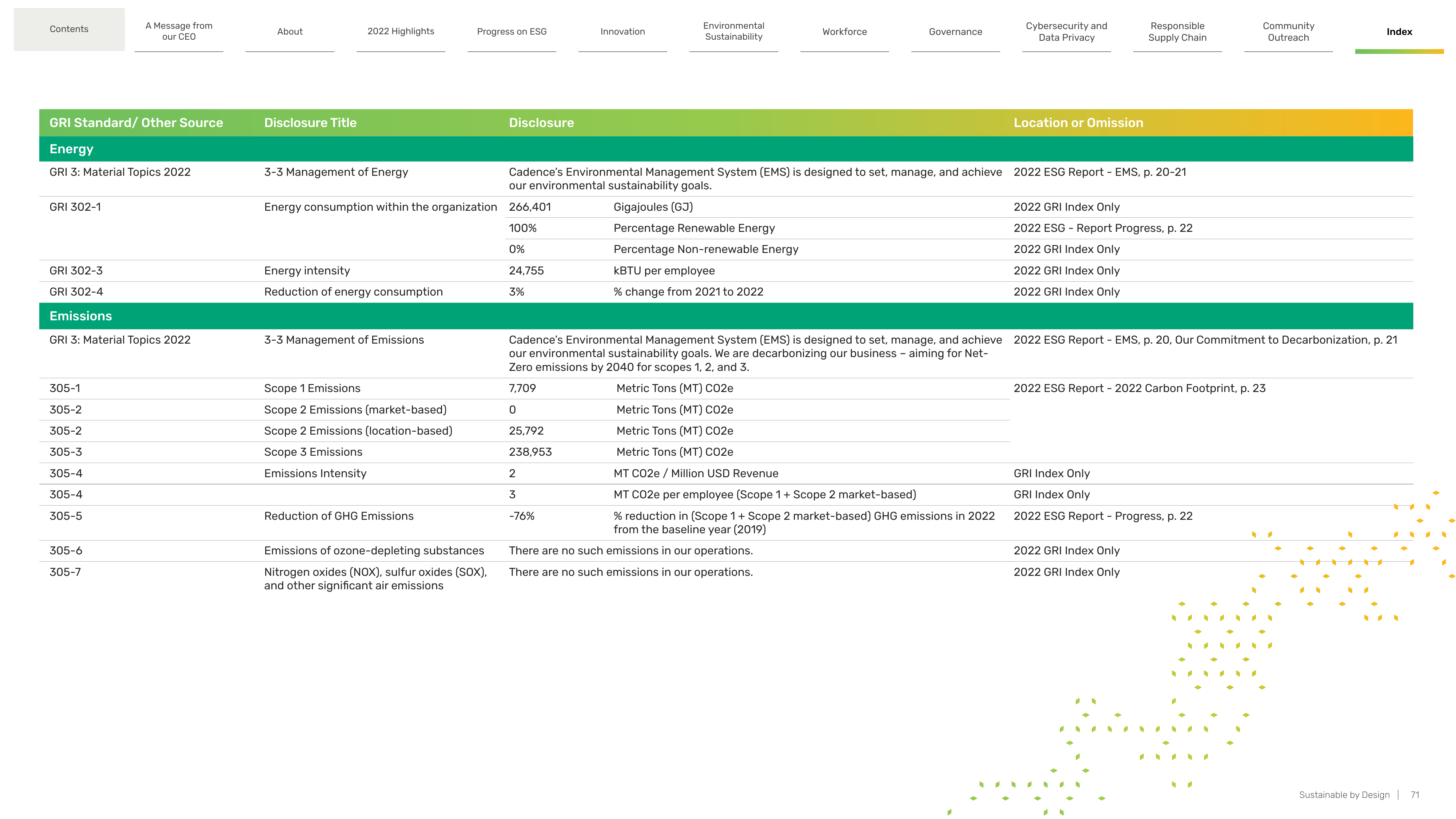Open the Innovation tab

(623, 32)
